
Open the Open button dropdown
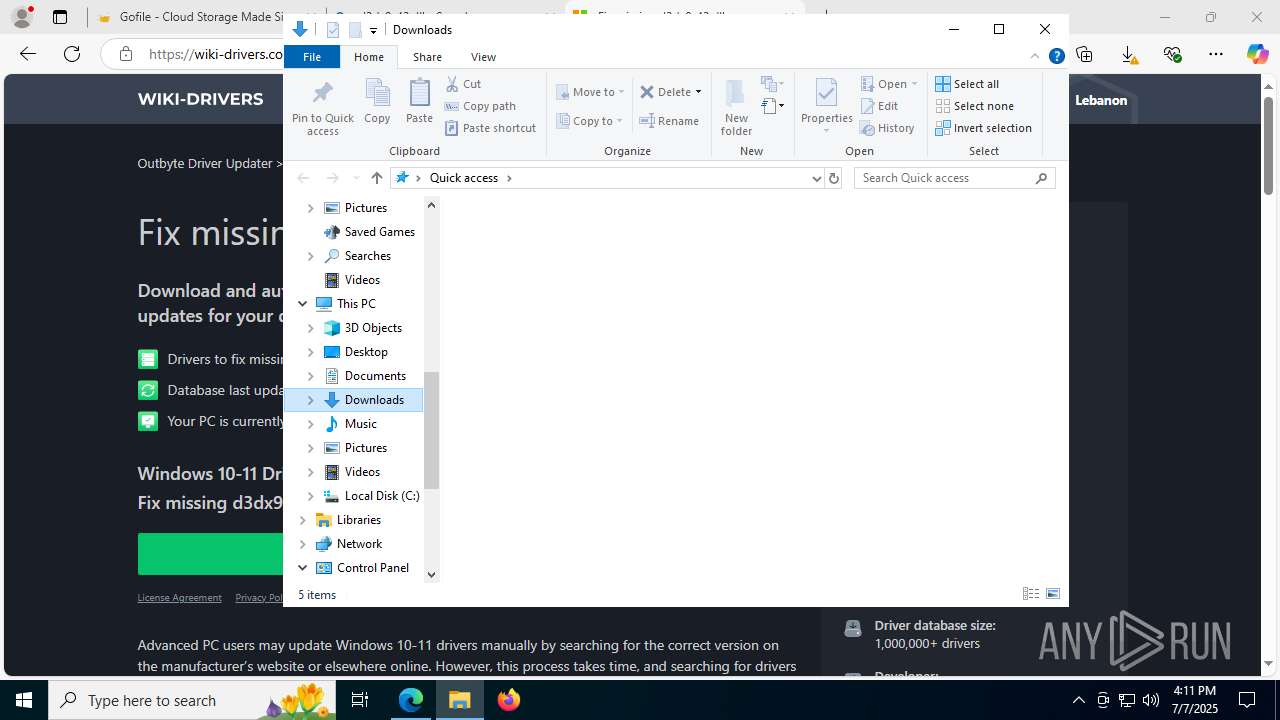click(x=914, y=84)
